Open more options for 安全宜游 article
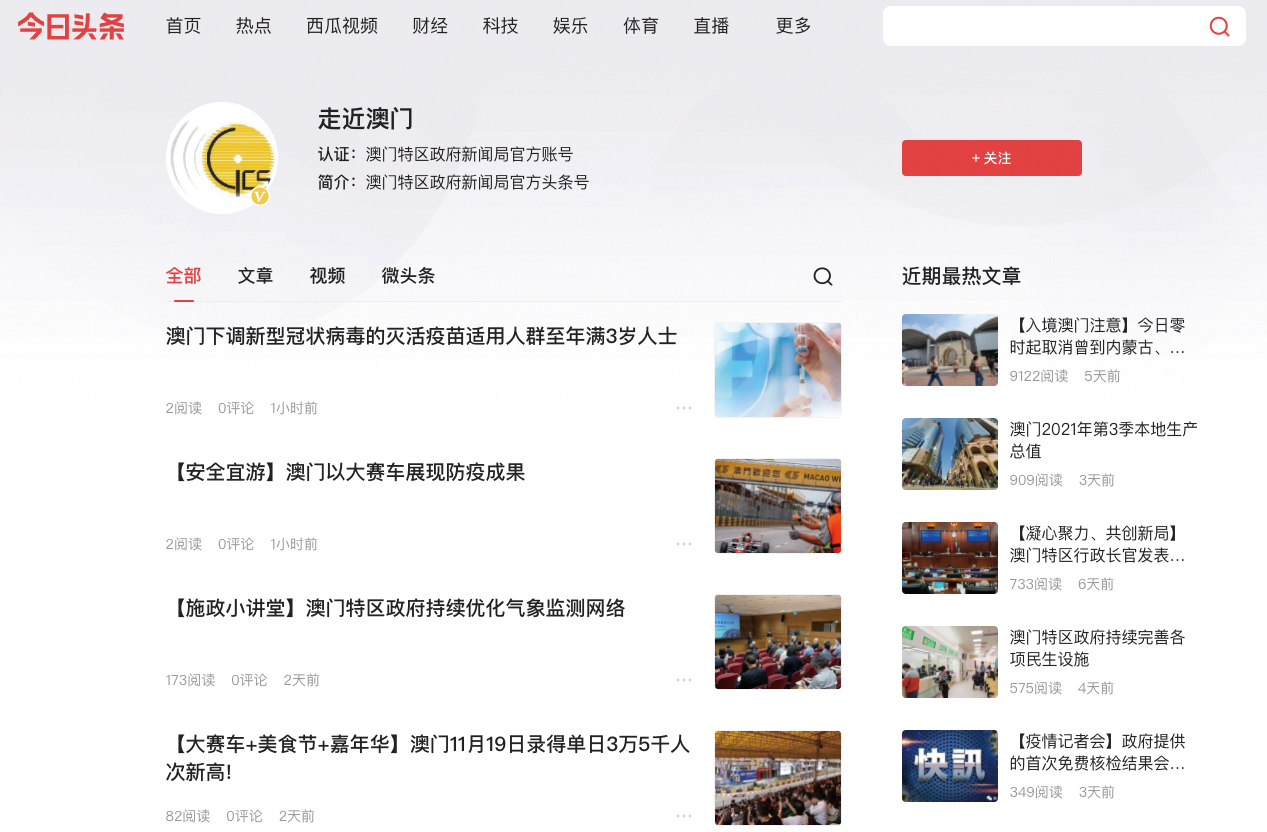Viewport: 1267px width, 832px height. pyautogui.click(x=684, y=544)
